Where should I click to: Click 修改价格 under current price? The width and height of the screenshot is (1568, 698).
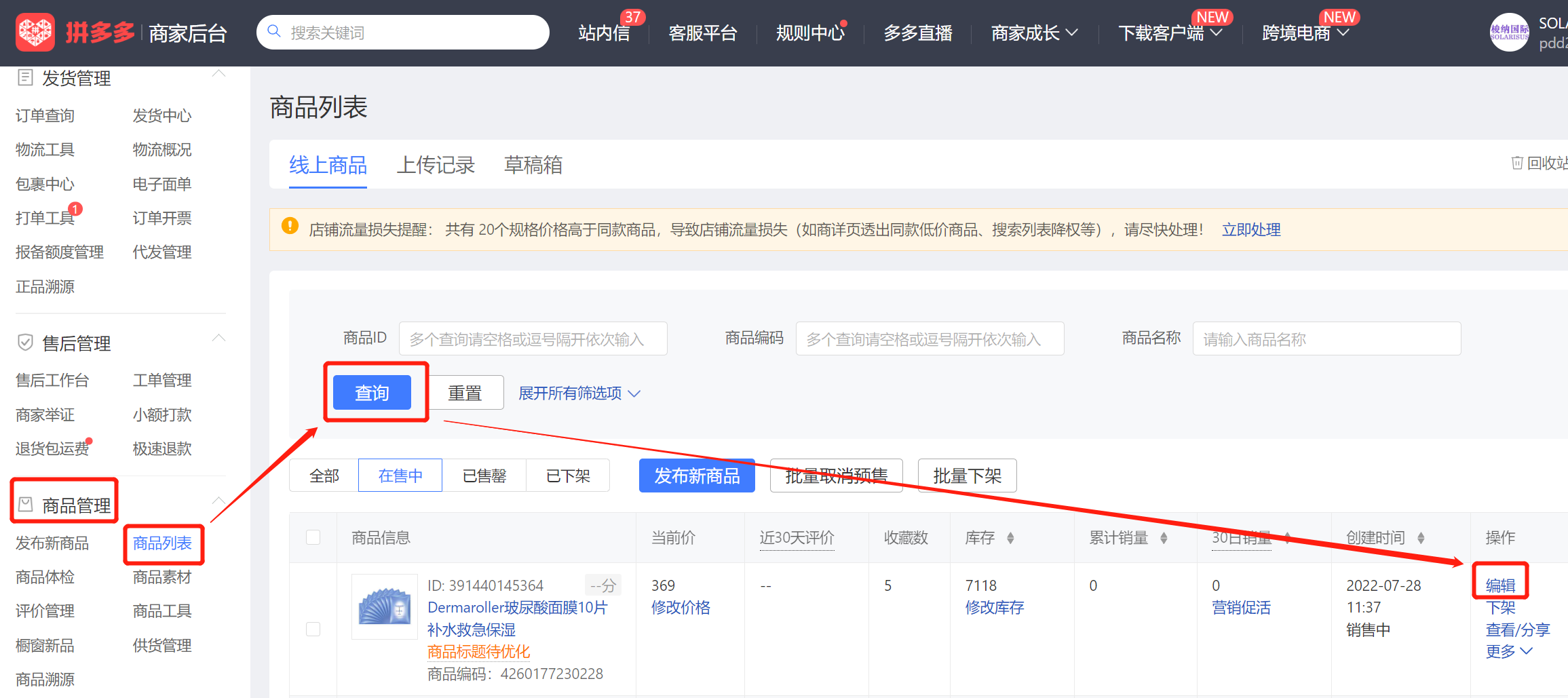[681, 608]
